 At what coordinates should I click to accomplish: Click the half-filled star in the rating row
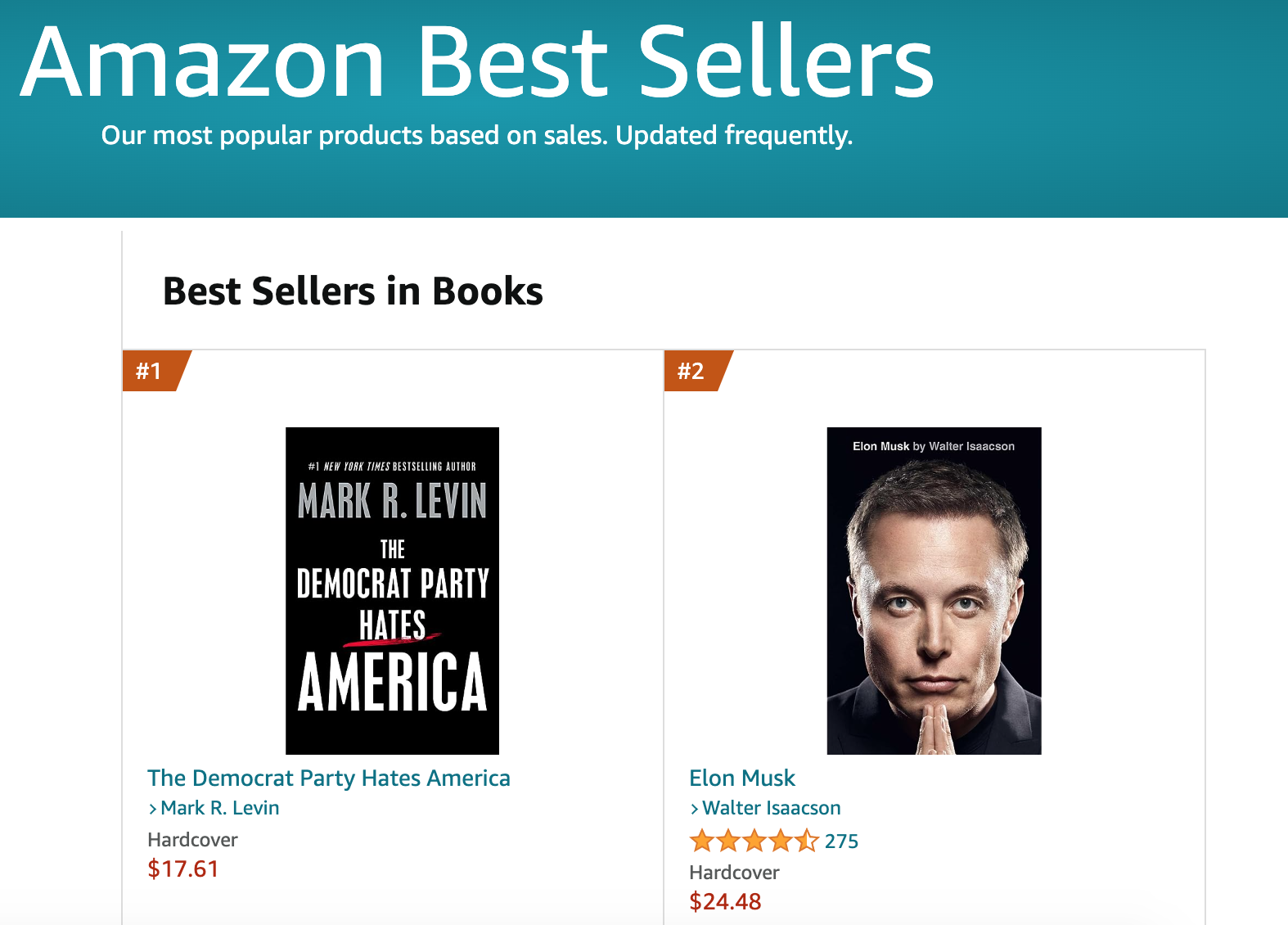(x=807, y=841)
